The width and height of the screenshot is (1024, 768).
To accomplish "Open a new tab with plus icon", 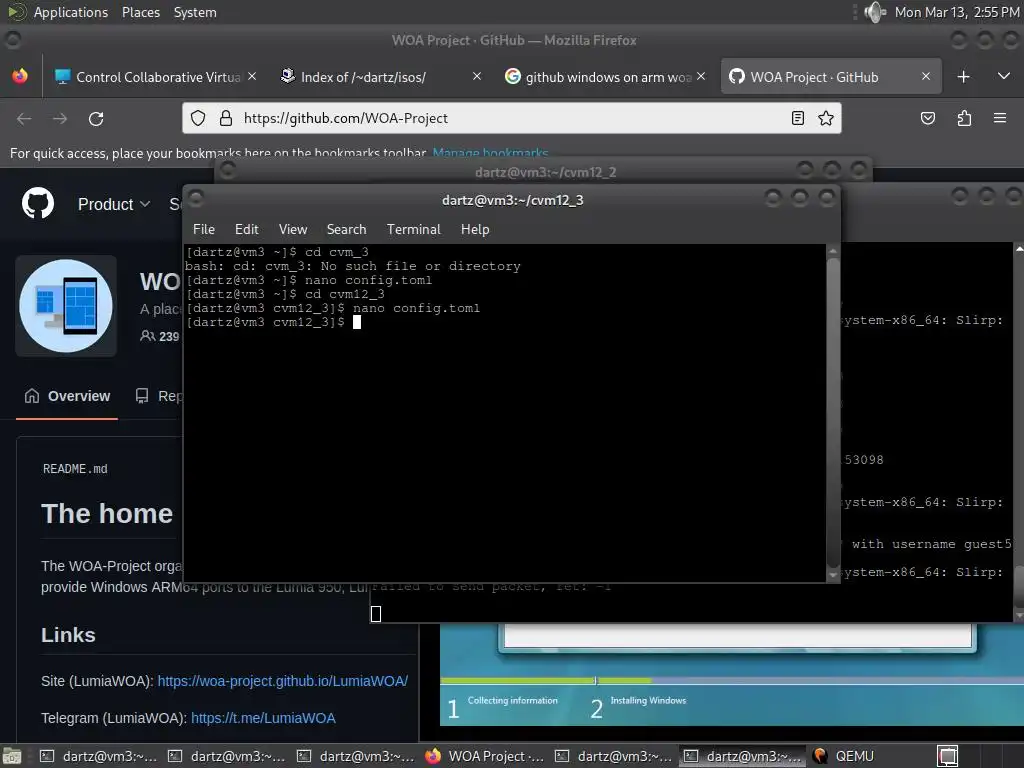I will click(963, 77).
